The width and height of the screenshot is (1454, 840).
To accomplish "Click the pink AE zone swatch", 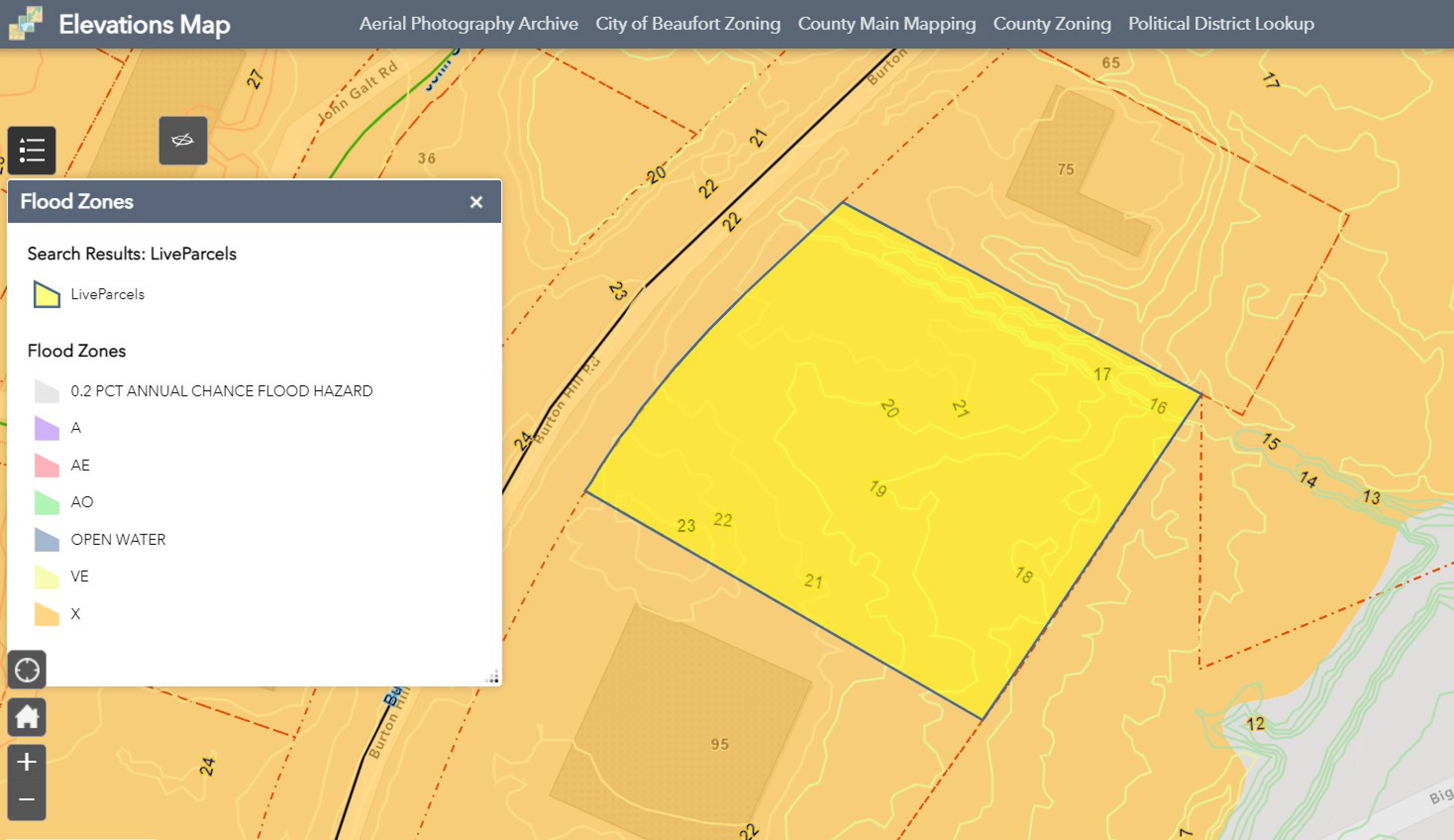I will pyautogui.click(x=47, y=466).
